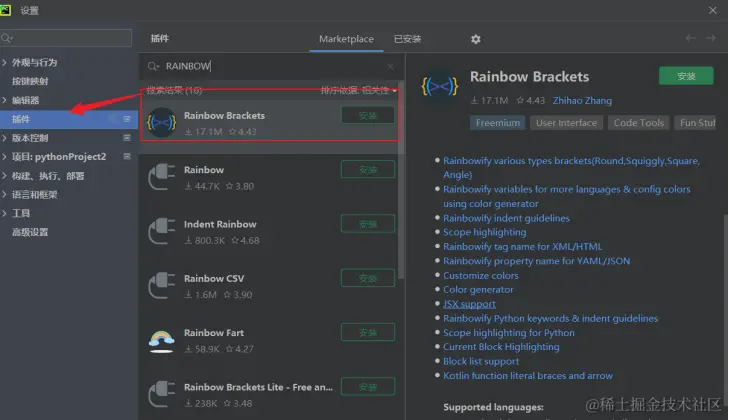Click the Rainbow Brackets details title
This screenshot has height=420, width=729.
coord(530,77)
